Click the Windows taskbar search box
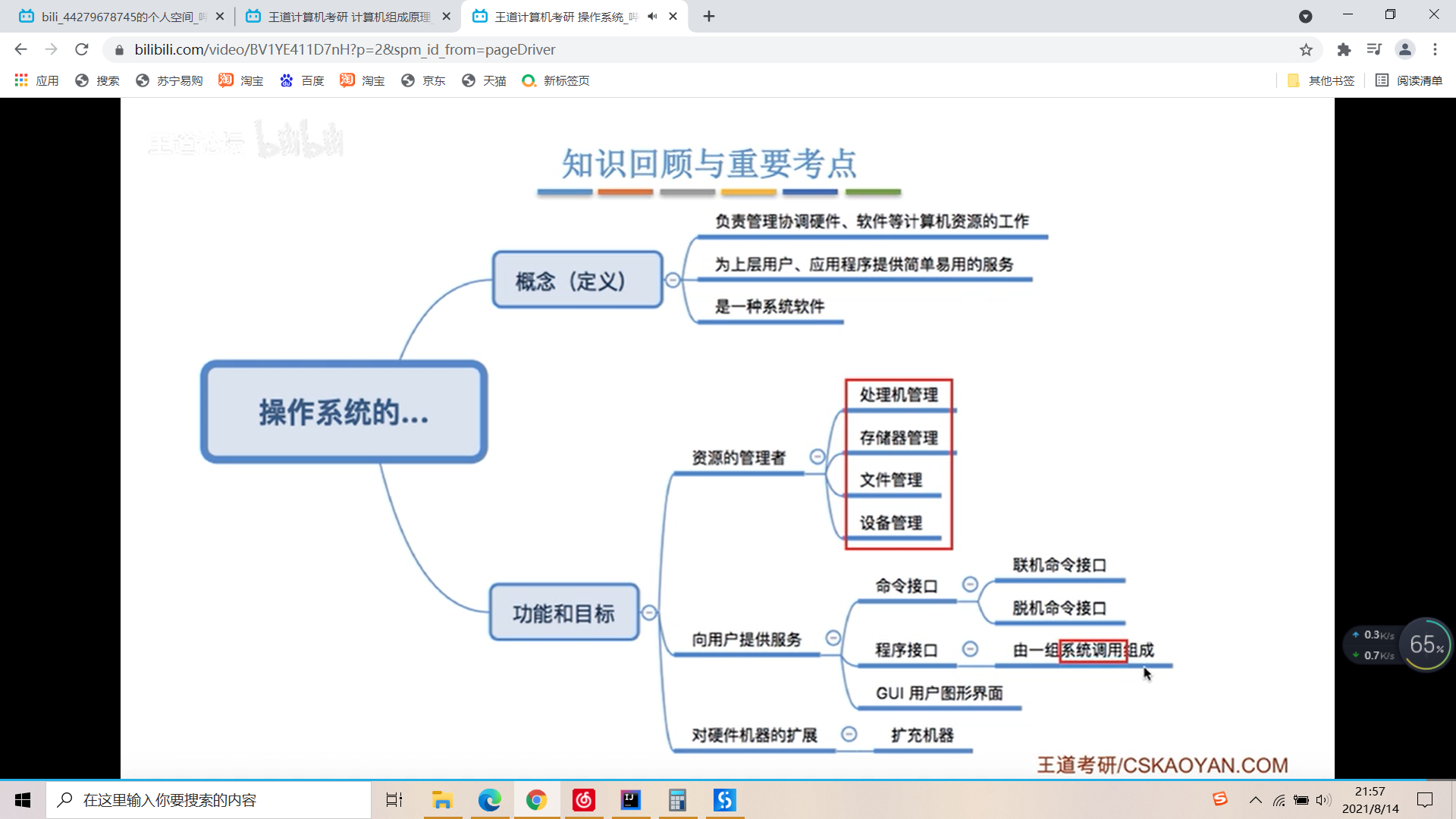This screenshot has height=819, width=1456. [x=209, y=800]
